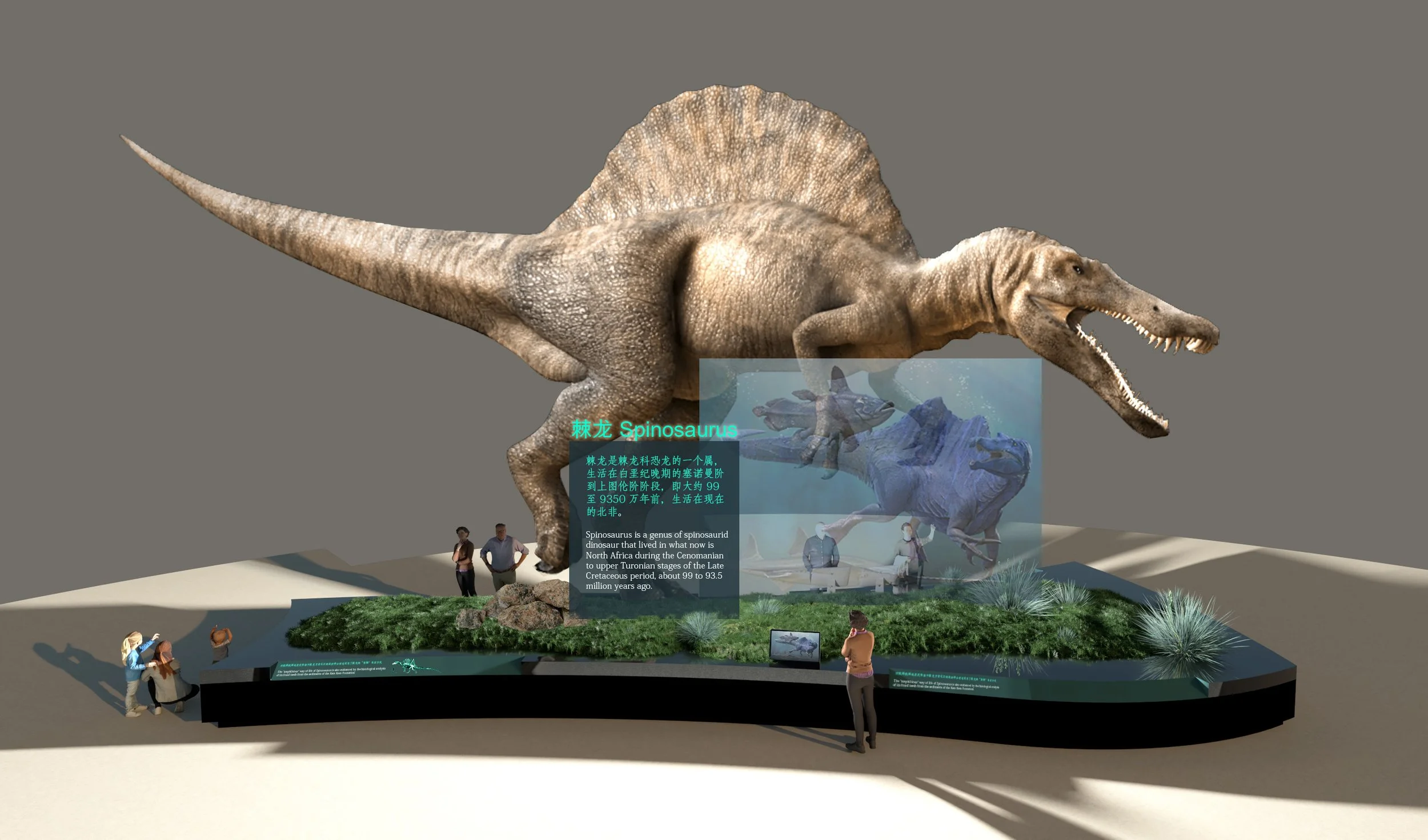Click the man with hands on his hips

click(503, 556)
